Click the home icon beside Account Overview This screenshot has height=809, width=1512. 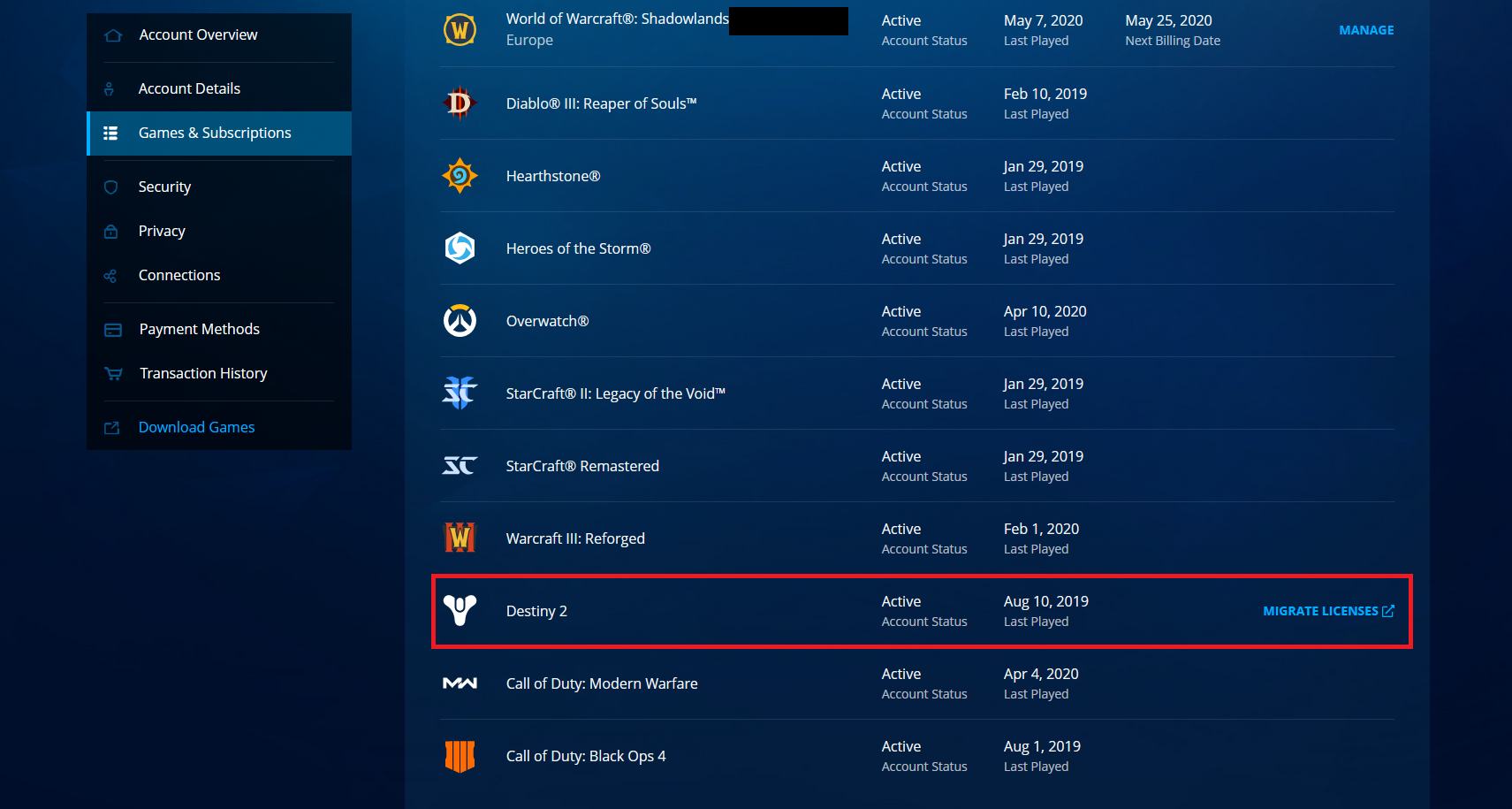[113, 35]
